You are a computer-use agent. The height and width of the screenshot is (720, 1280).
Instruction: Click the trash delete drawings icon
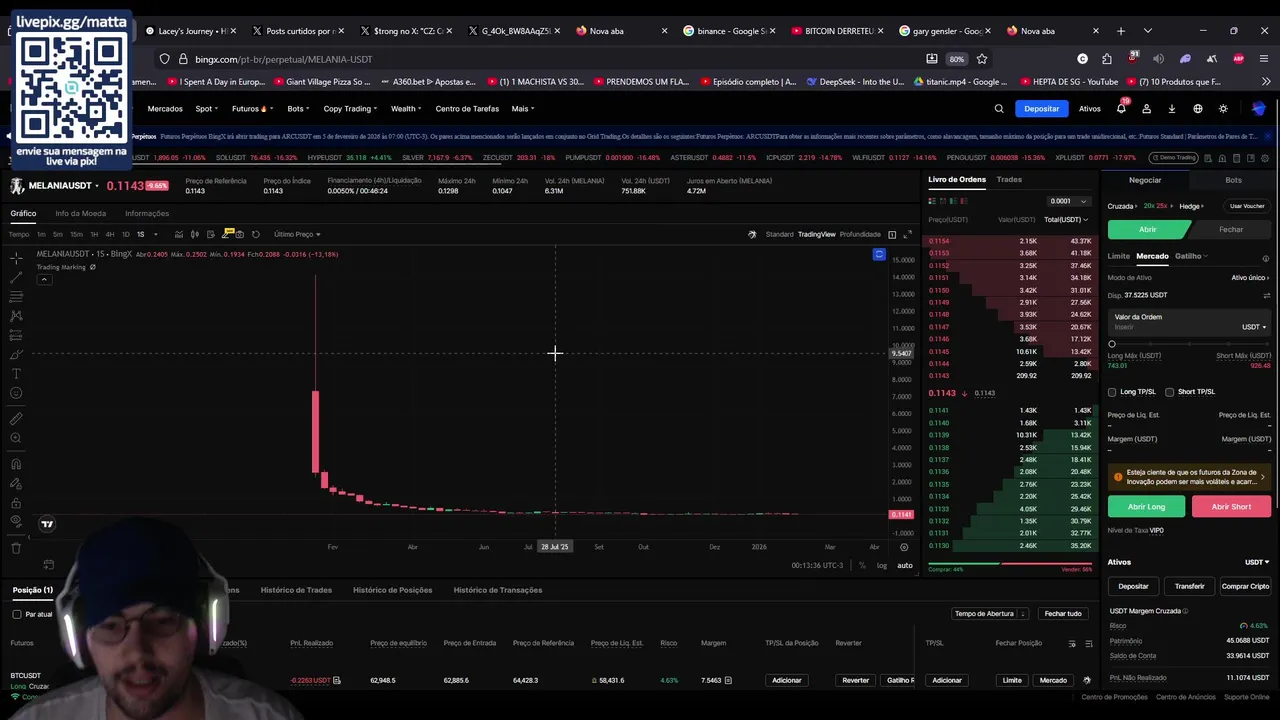click(16, 547)
